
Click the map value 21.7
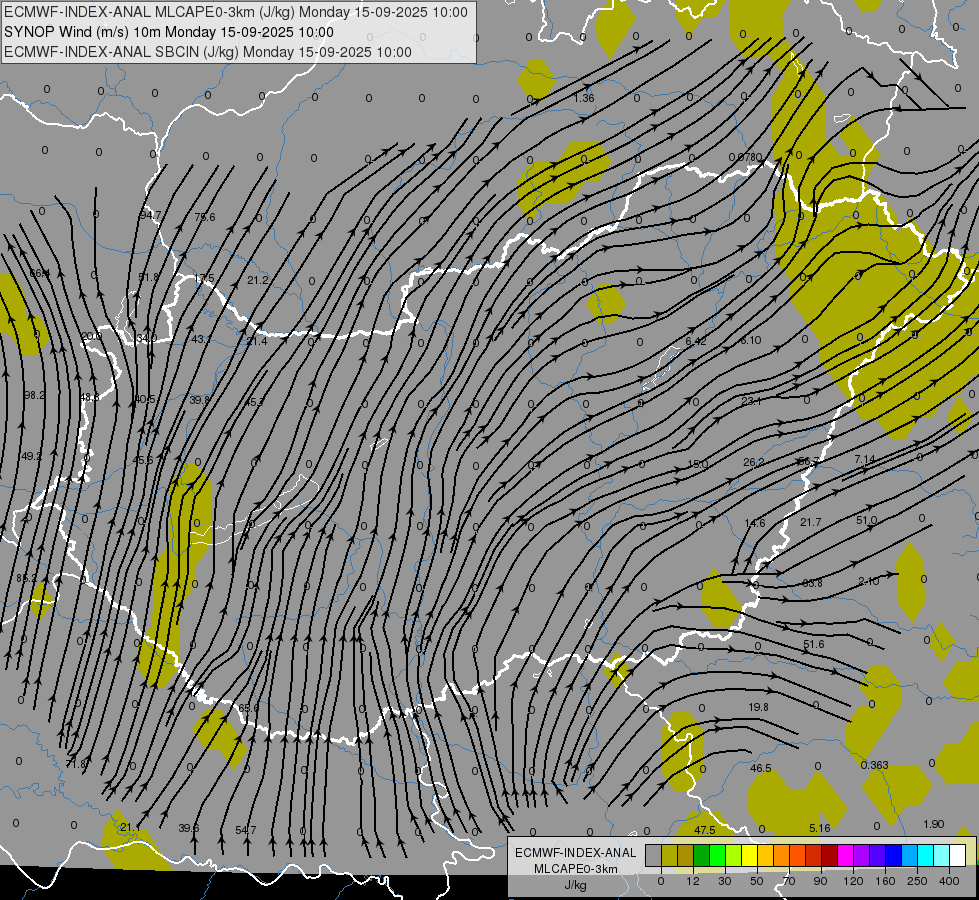810,522
